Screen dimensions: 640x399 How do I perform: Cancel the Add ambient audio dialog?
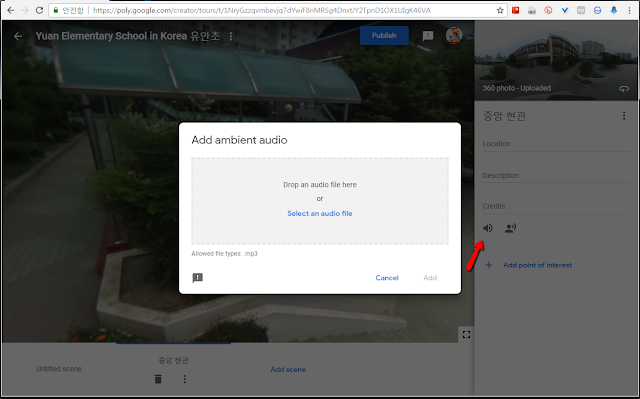point(387,278)
